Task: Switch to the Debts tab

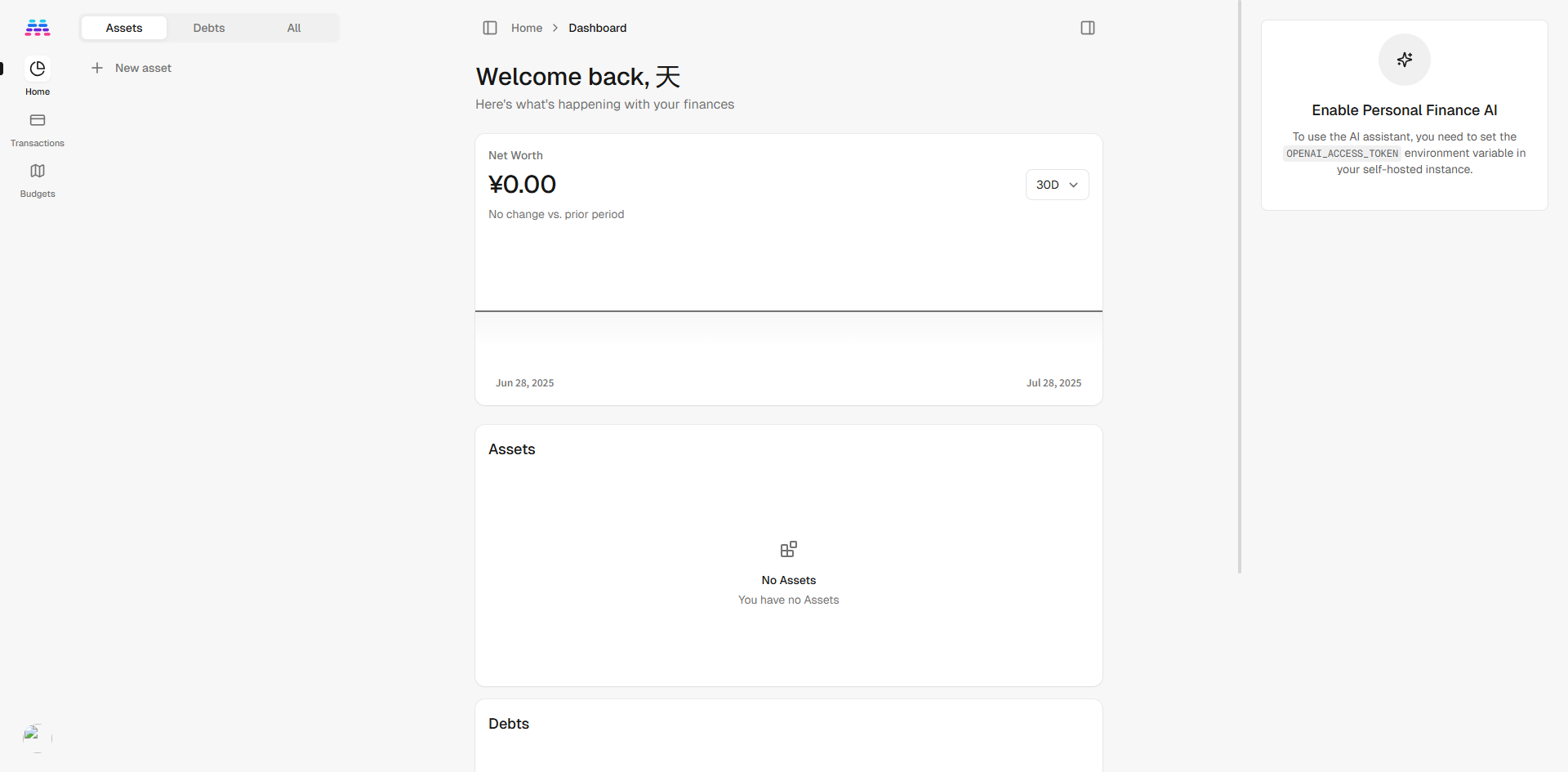Action: [x=209, y=28]
